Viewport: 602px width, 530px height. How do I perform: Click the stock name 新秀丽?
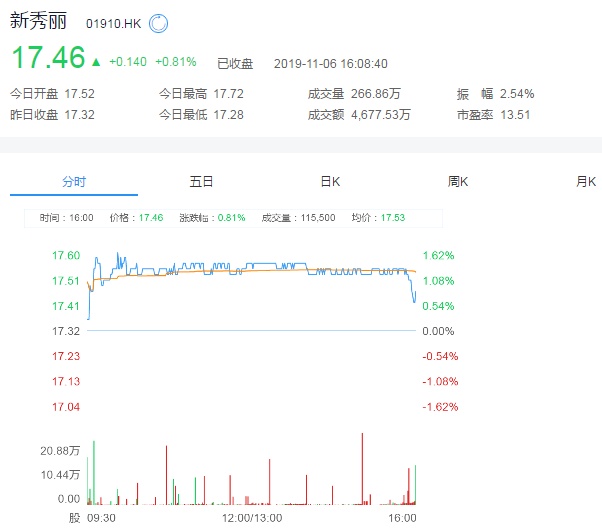38,22
